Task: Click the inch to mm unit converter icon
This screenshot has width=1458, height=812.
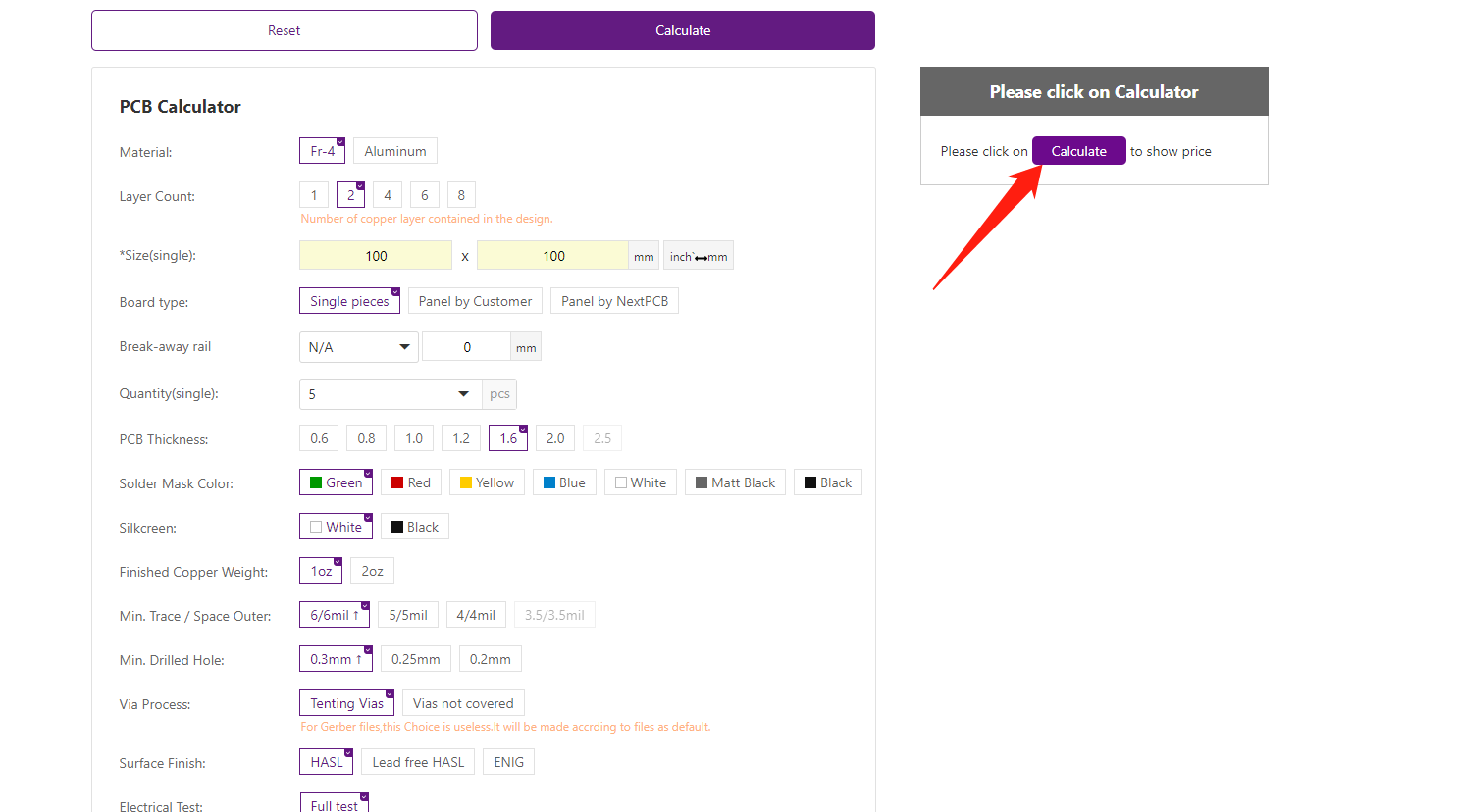Action: click(x=698, y=256)
